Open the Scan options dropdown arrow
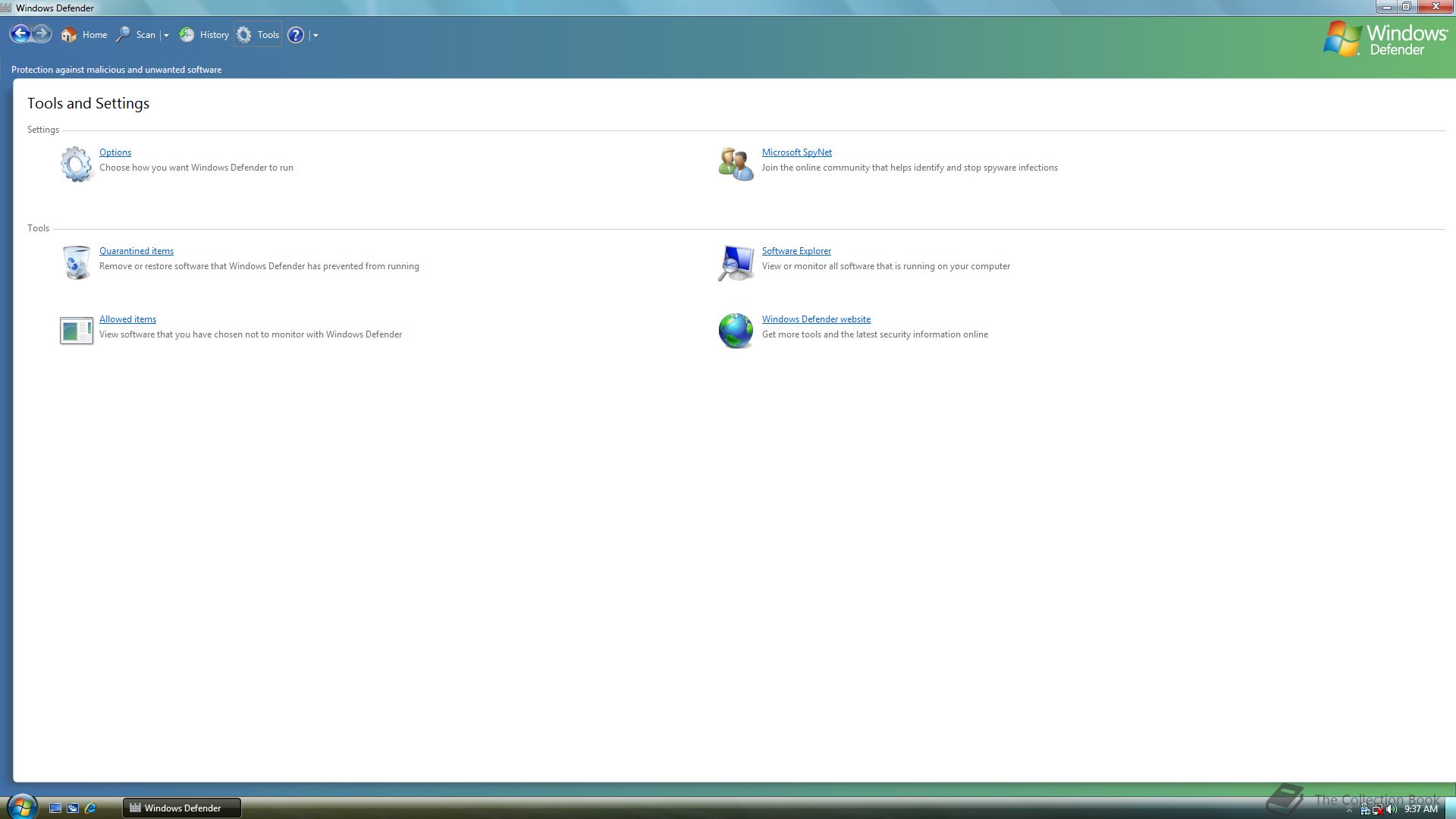 pyautogui.click(x=166, y=35)
